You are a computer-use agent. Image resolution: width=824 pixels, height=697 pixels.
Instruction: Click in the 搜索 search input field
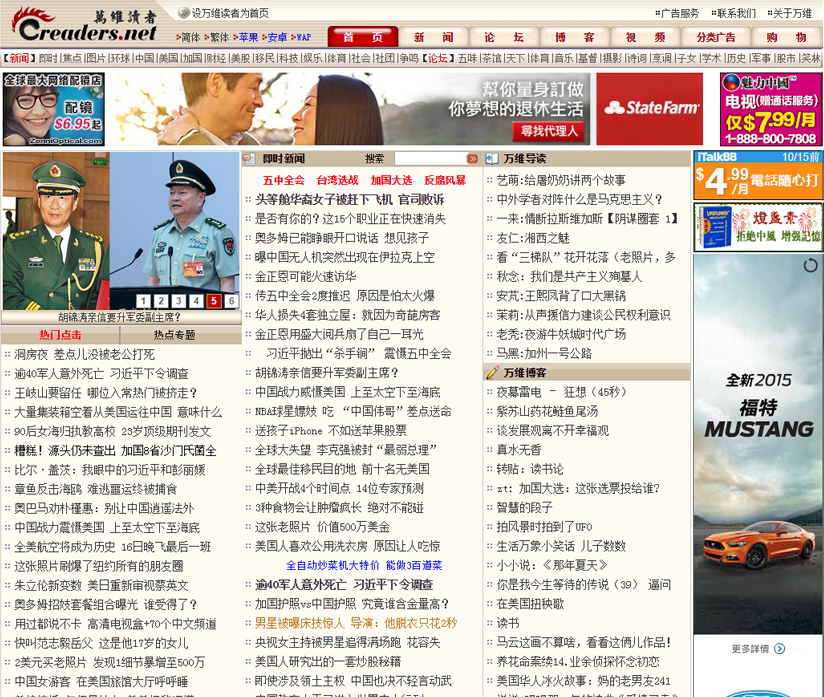point(430,158)
